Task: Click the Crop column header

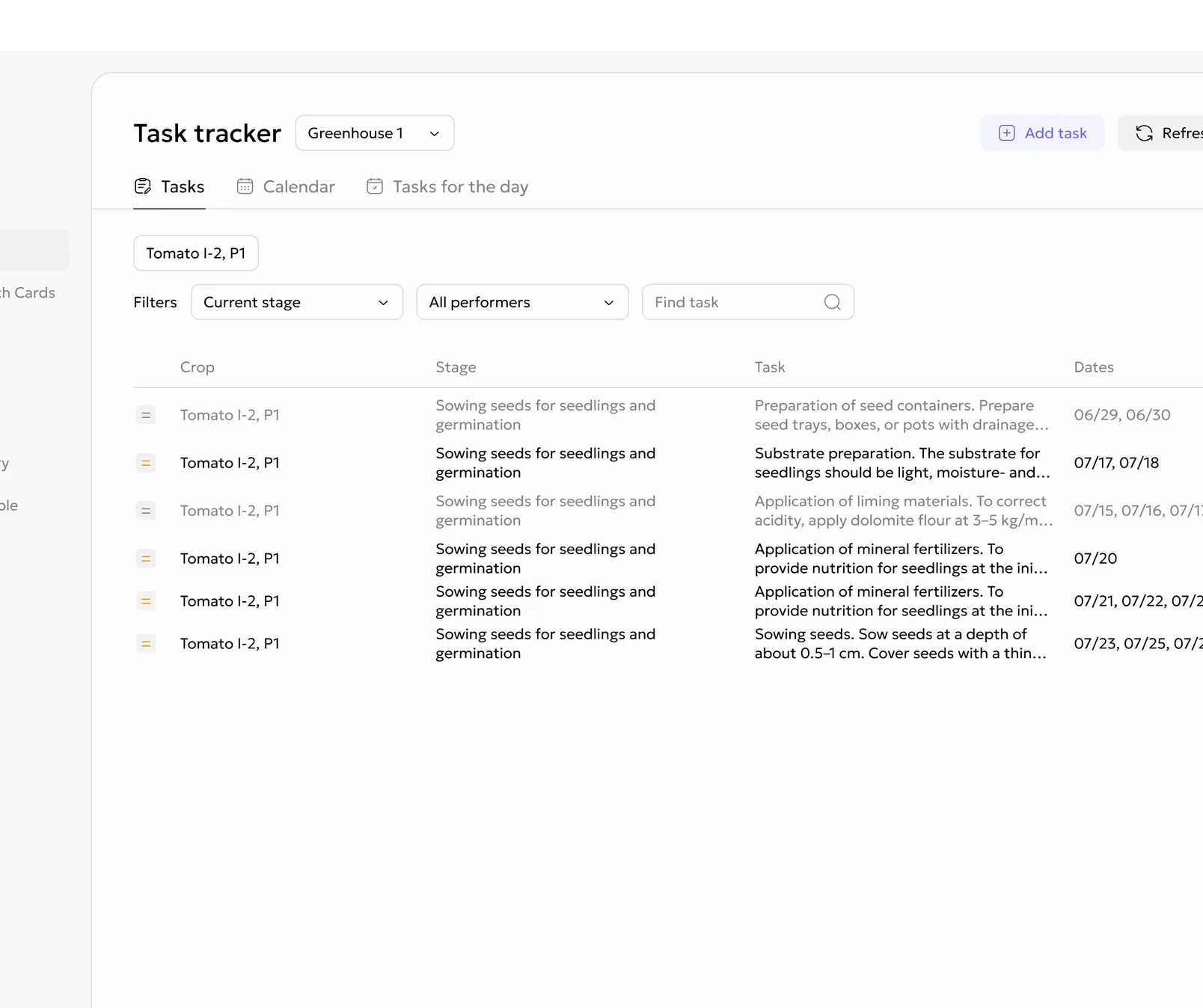Action: click(x=198, y=367)
